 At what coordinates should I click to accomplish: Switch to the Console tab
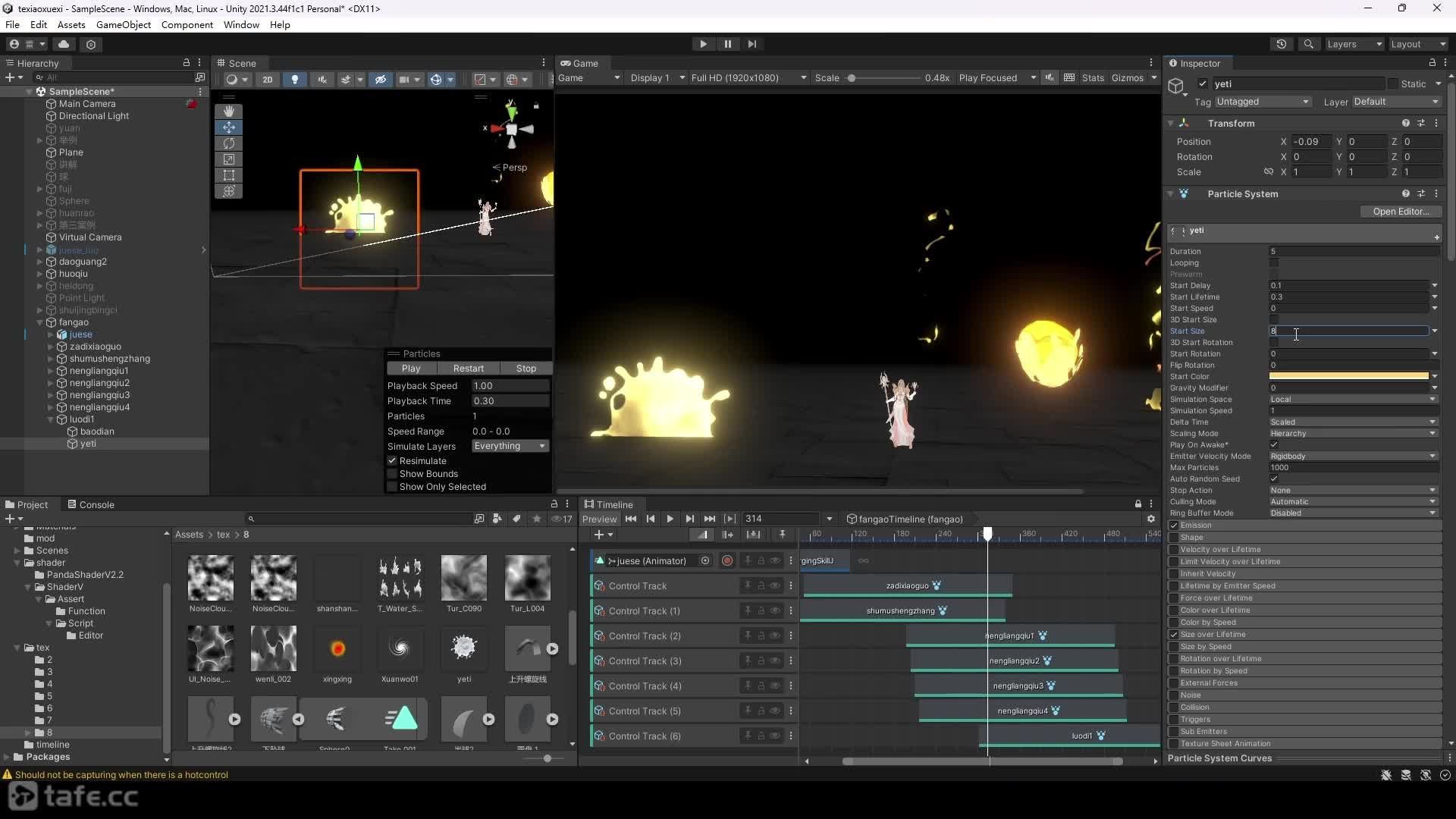pos(90,505)
